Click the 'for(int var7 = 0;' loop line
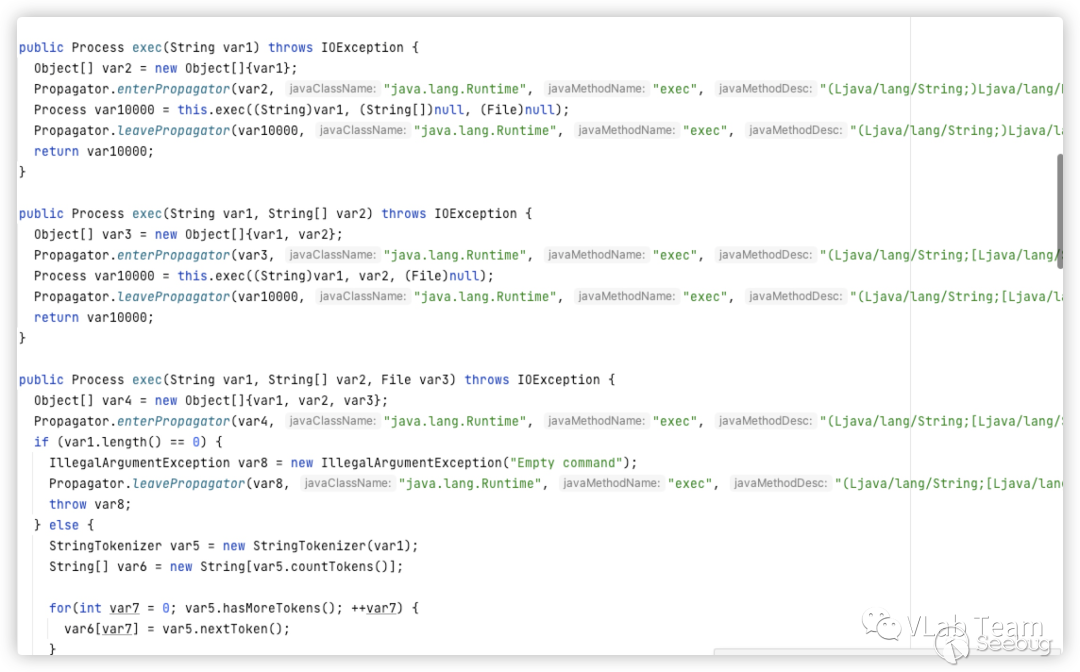 pyautogui.click(x=233, y=608)
